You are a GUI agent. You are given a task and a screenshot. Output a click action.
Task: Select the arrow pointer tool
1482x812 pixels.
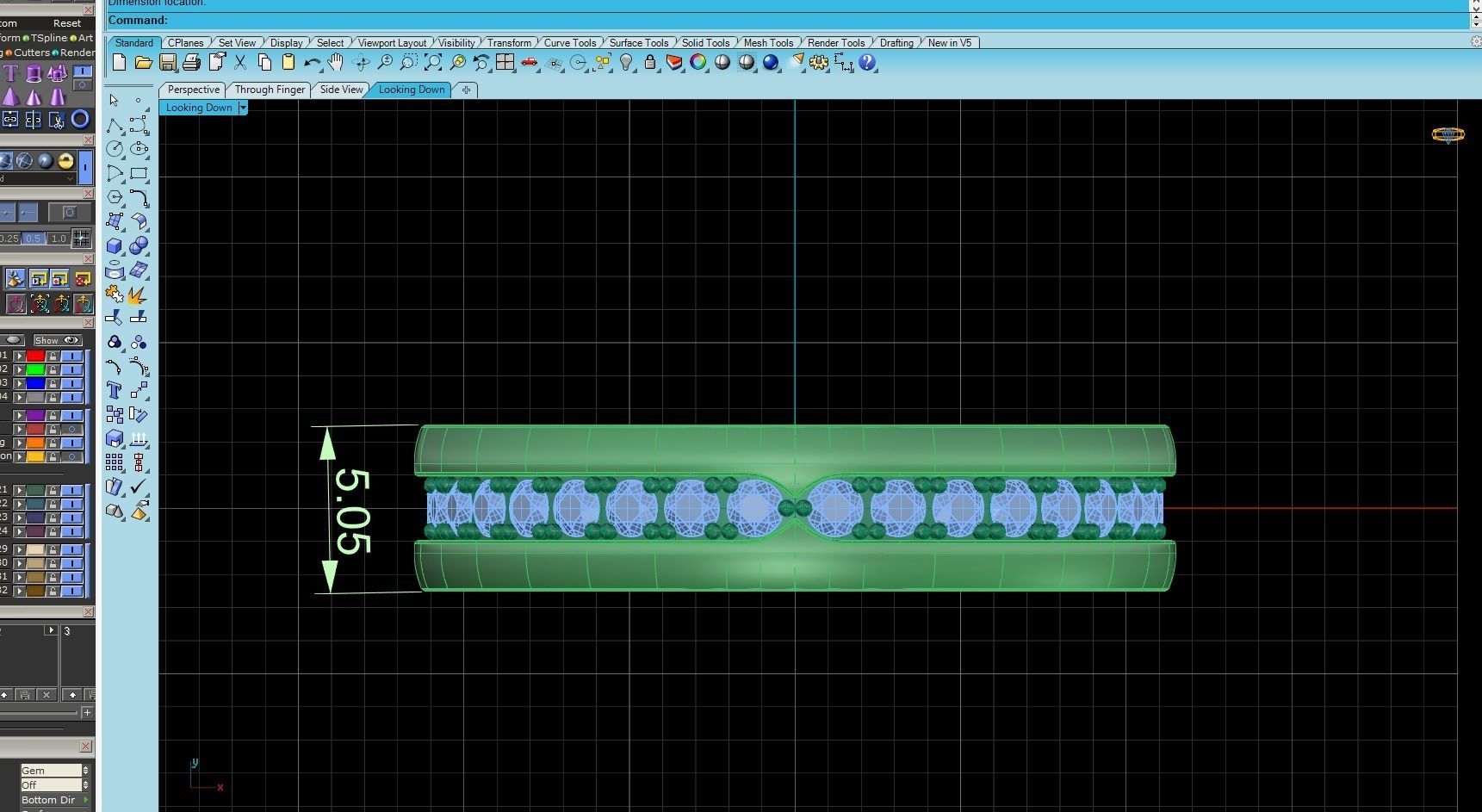[x=115, y=101]
